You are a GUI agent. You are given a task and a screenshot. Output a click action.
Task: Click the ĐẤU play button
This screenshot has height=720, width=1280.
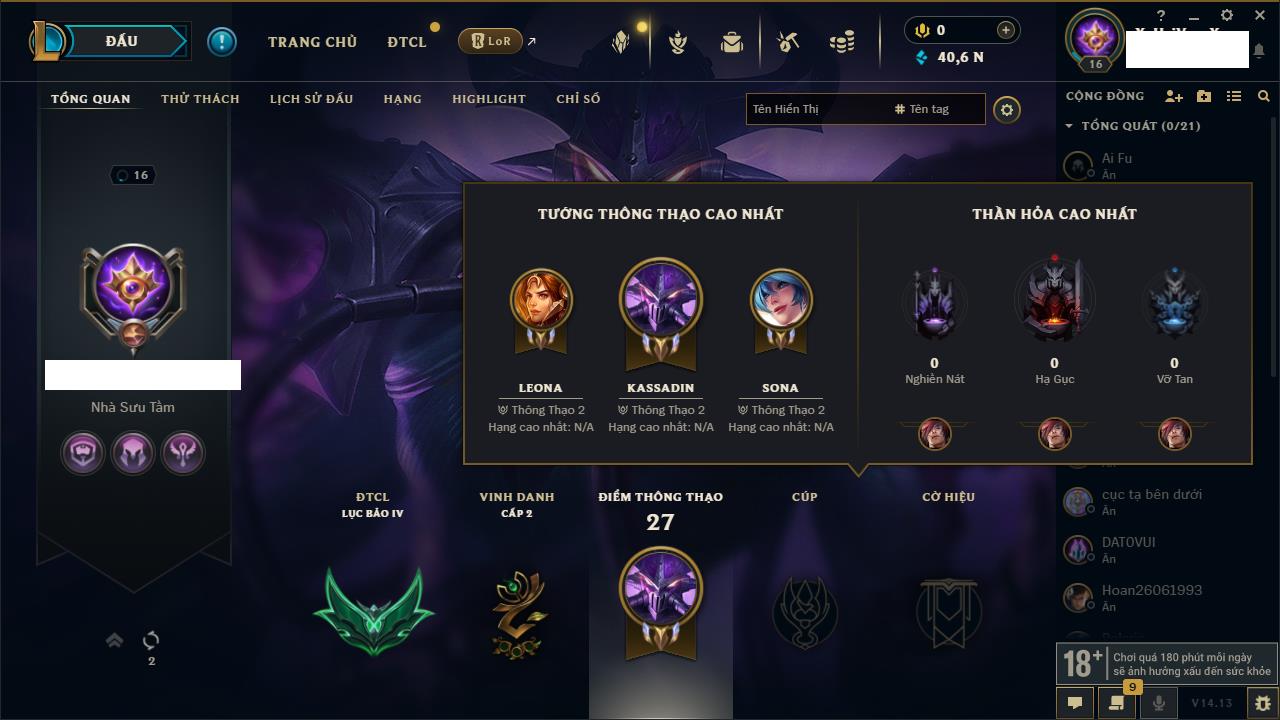(123, 41)
